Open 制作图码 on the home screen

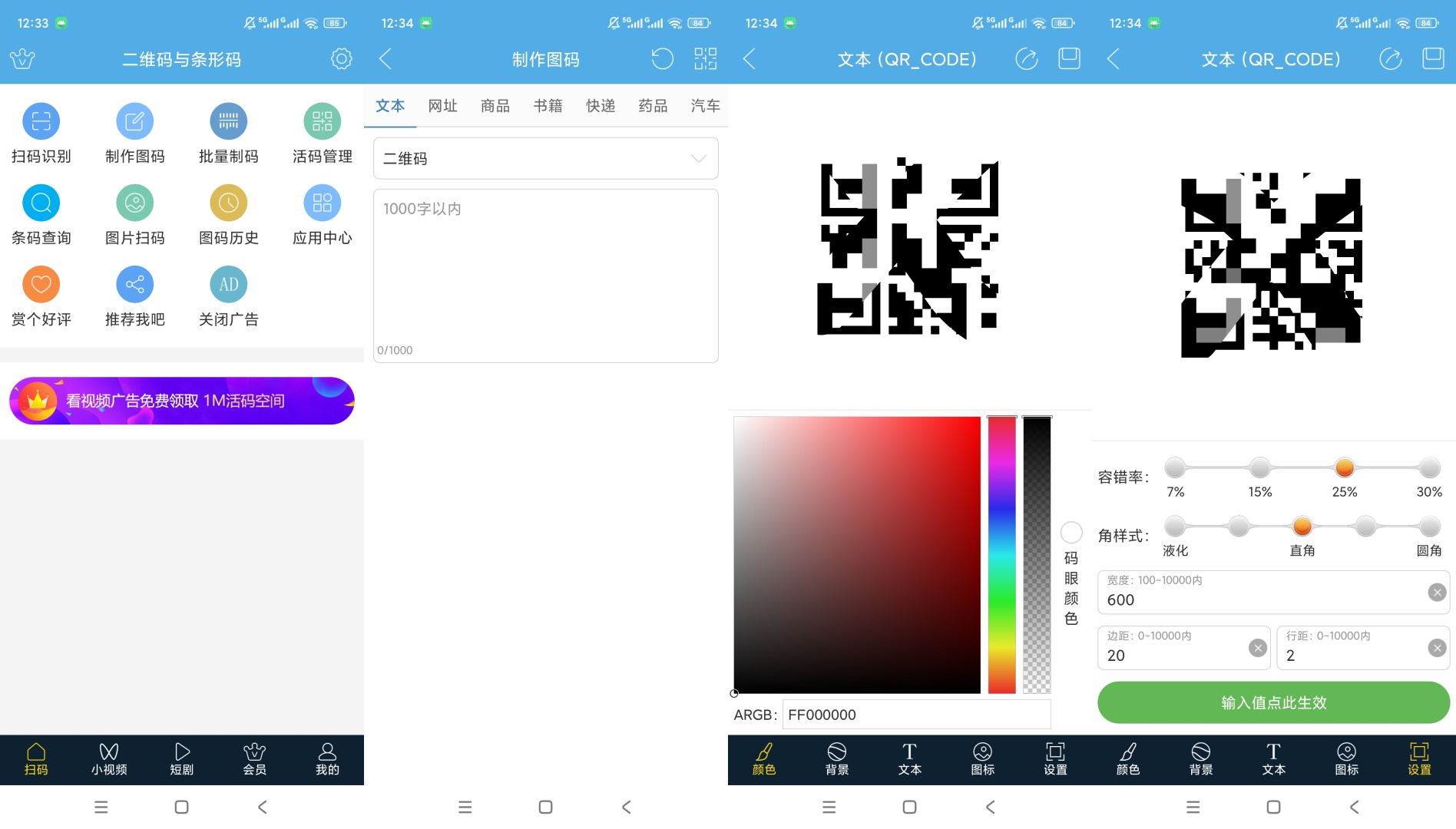pyautogui.click(x=135, y=121)
